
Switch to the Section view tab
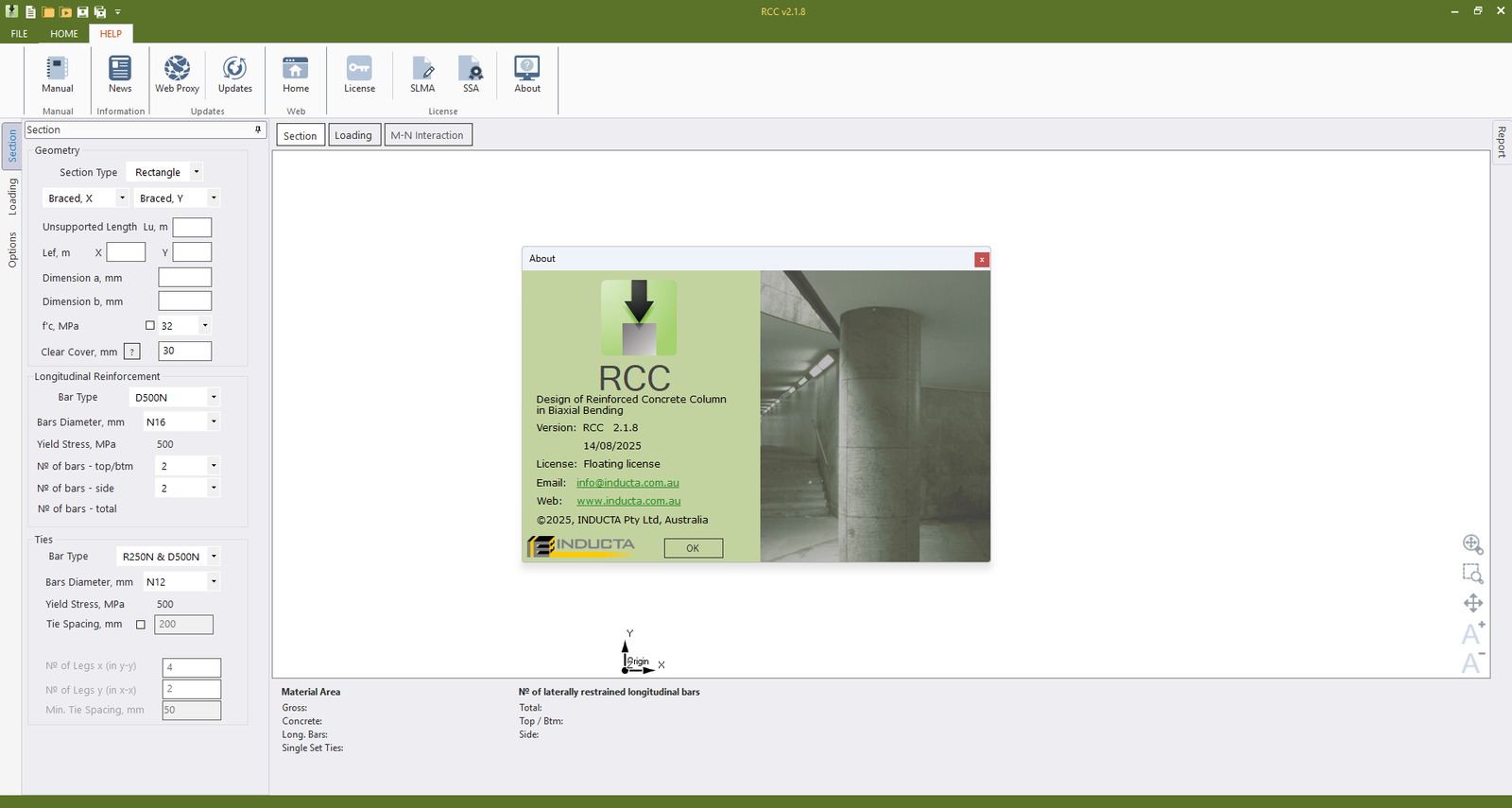coord(301,135)
